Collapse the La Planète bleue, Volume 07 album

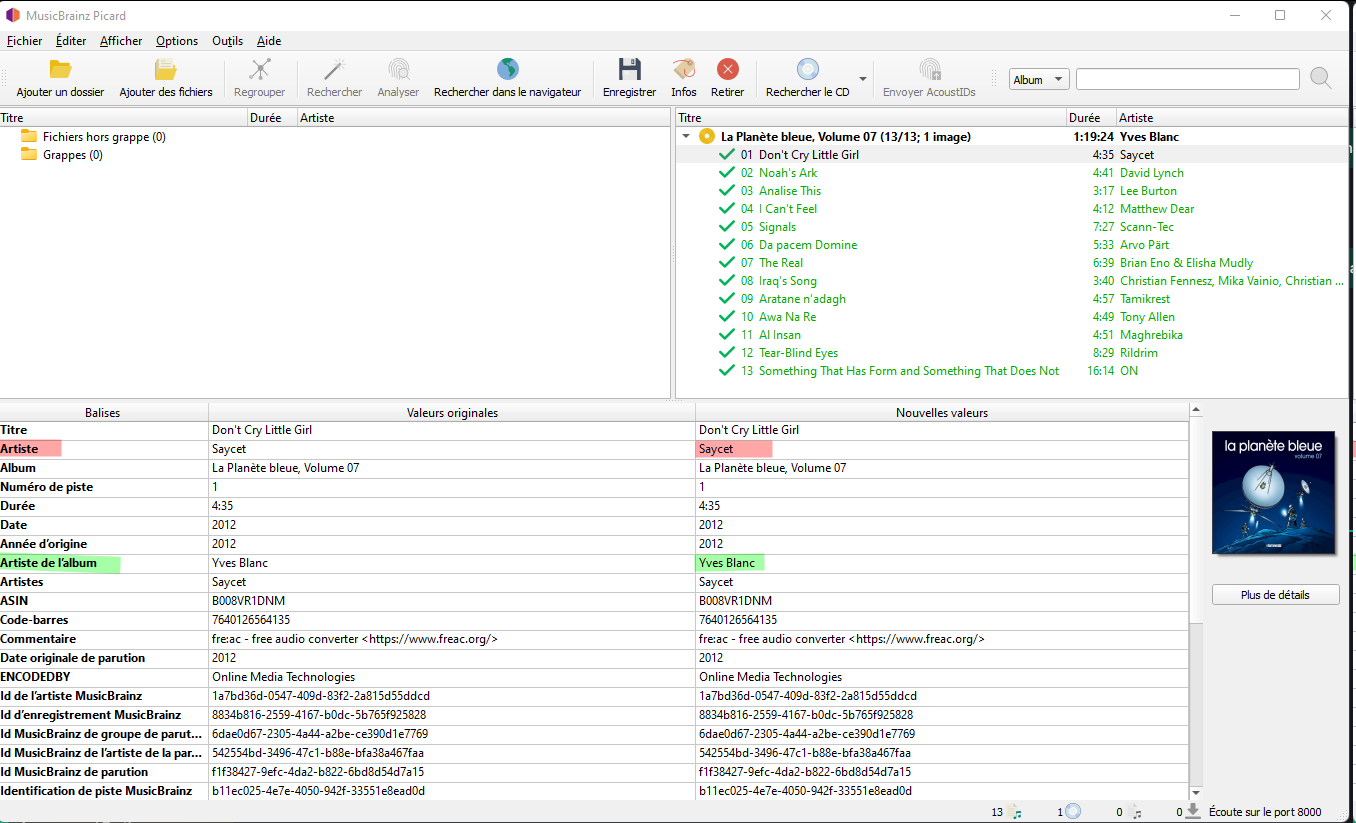coord(686,137)
